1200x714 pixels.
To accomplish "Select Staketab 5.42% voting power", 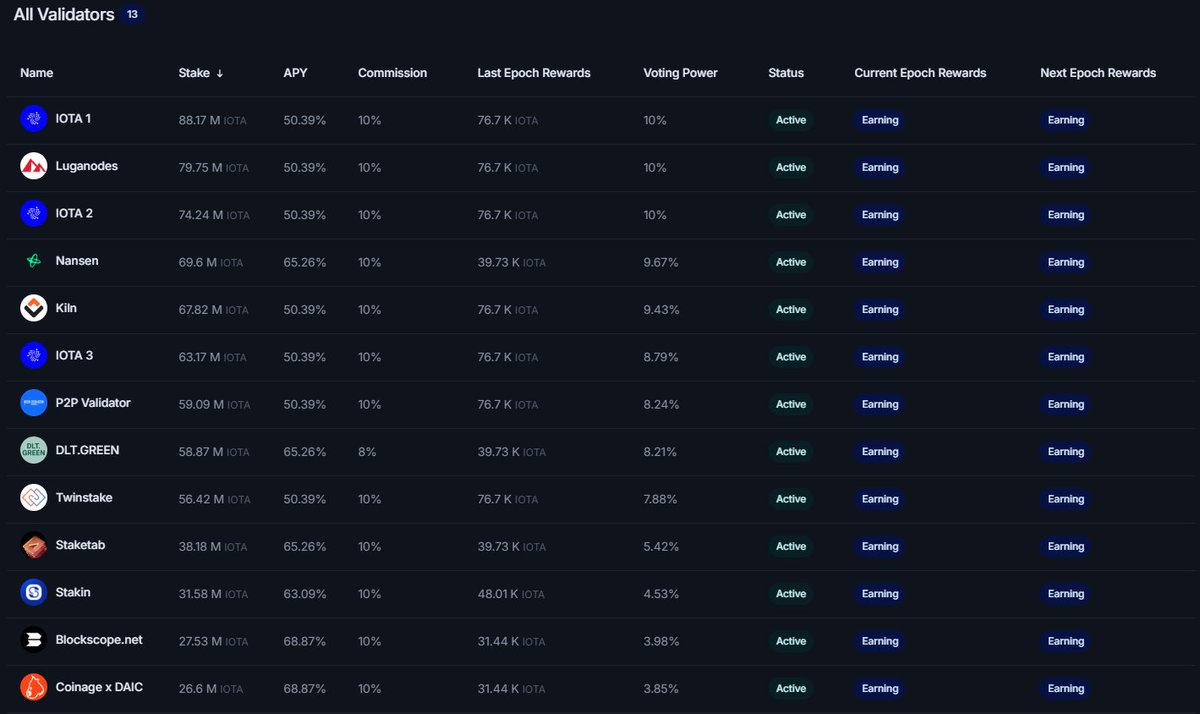I will (661, 547).
